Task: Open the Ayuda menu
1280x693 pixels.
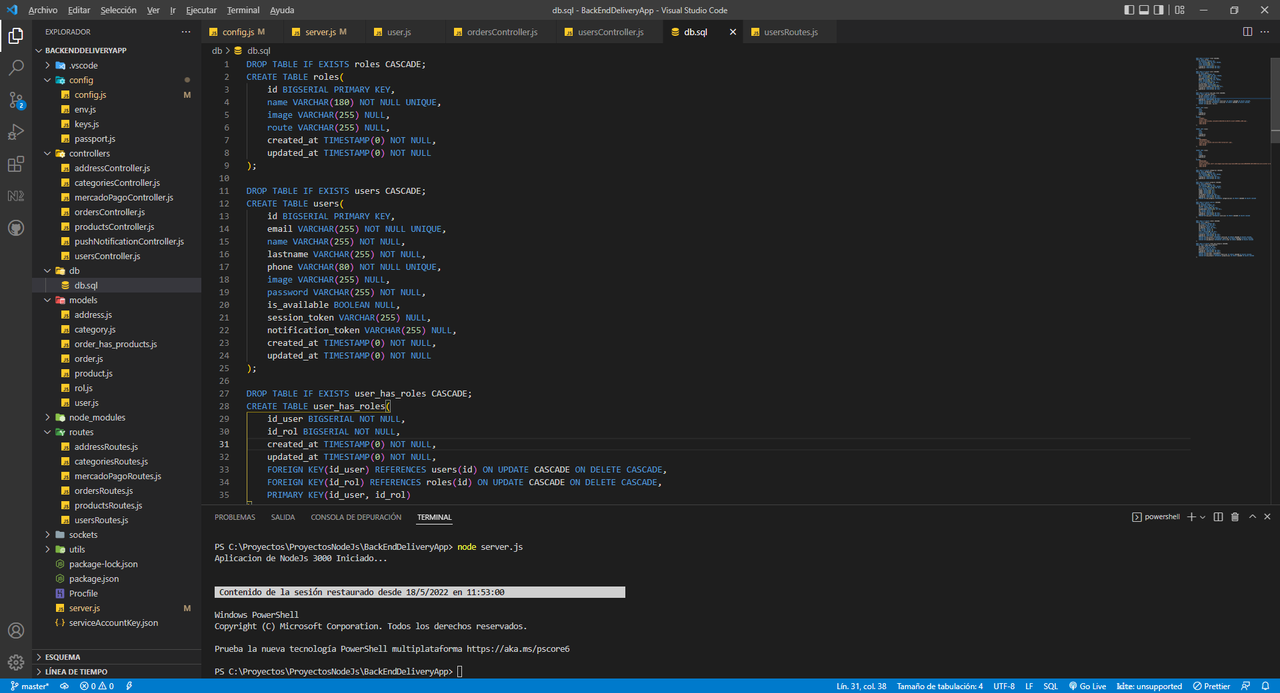Action: pyautogui.click(x=282, y=10)
